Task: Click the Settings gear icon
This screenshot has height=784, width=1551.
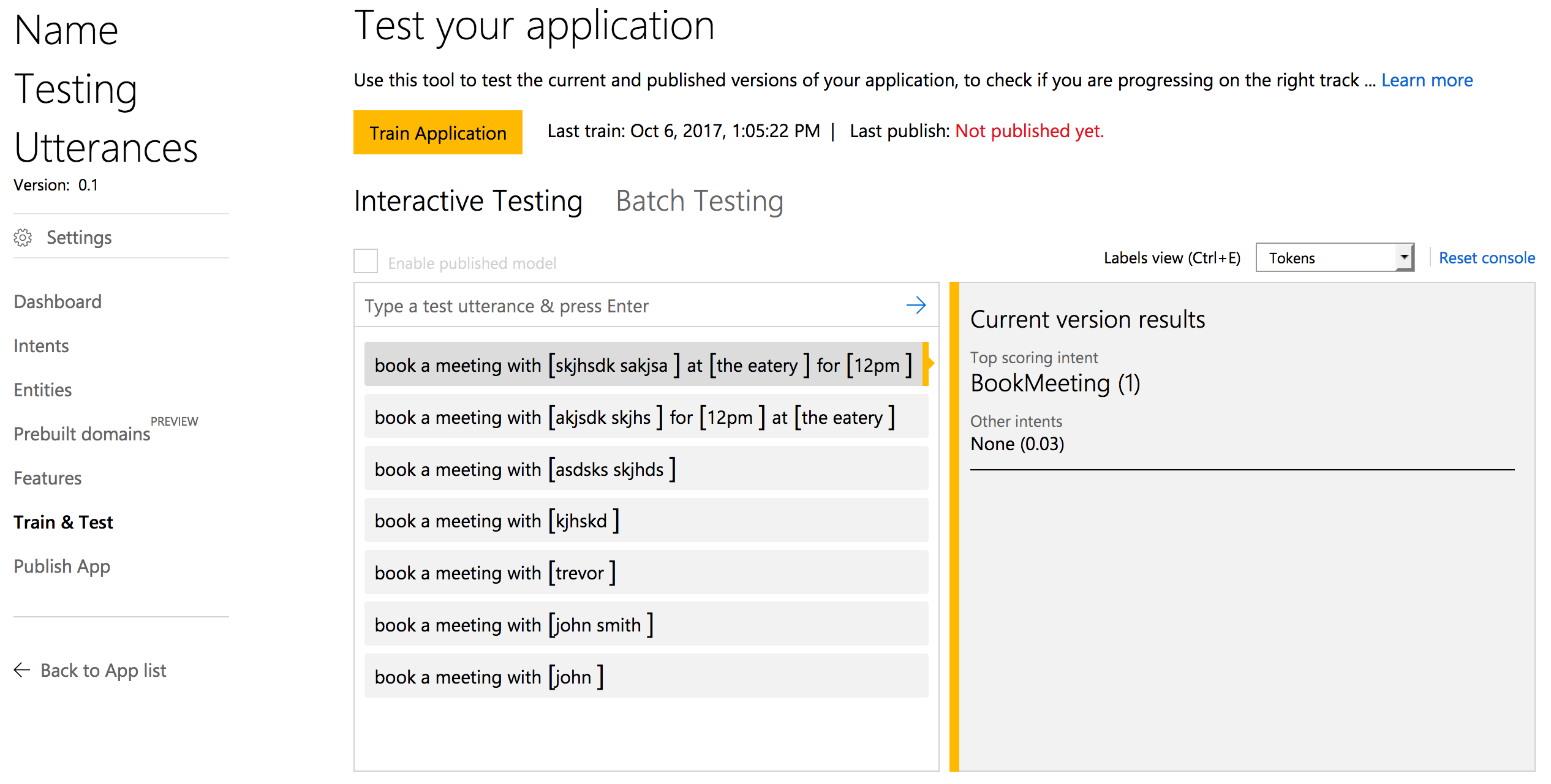Action: click(x=23, y=238)
